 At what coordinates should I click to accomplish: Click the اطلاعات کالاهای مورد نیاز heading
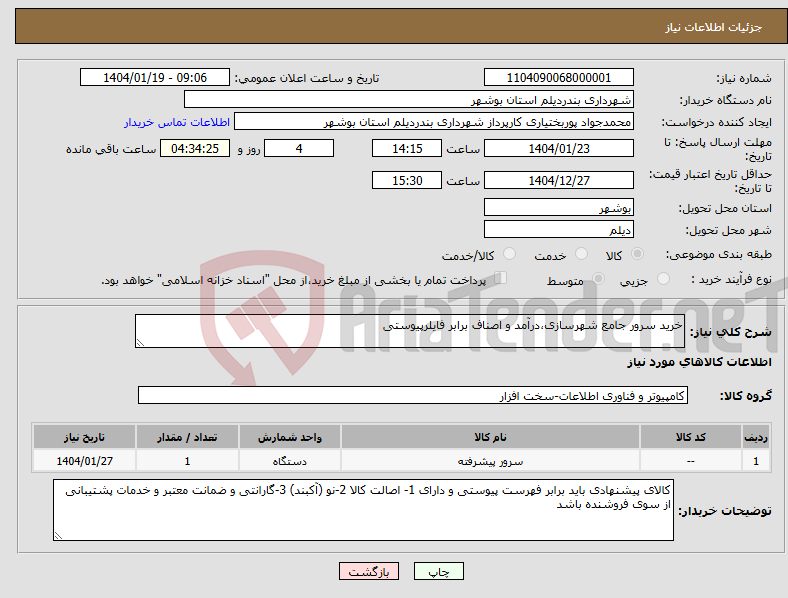699,362
